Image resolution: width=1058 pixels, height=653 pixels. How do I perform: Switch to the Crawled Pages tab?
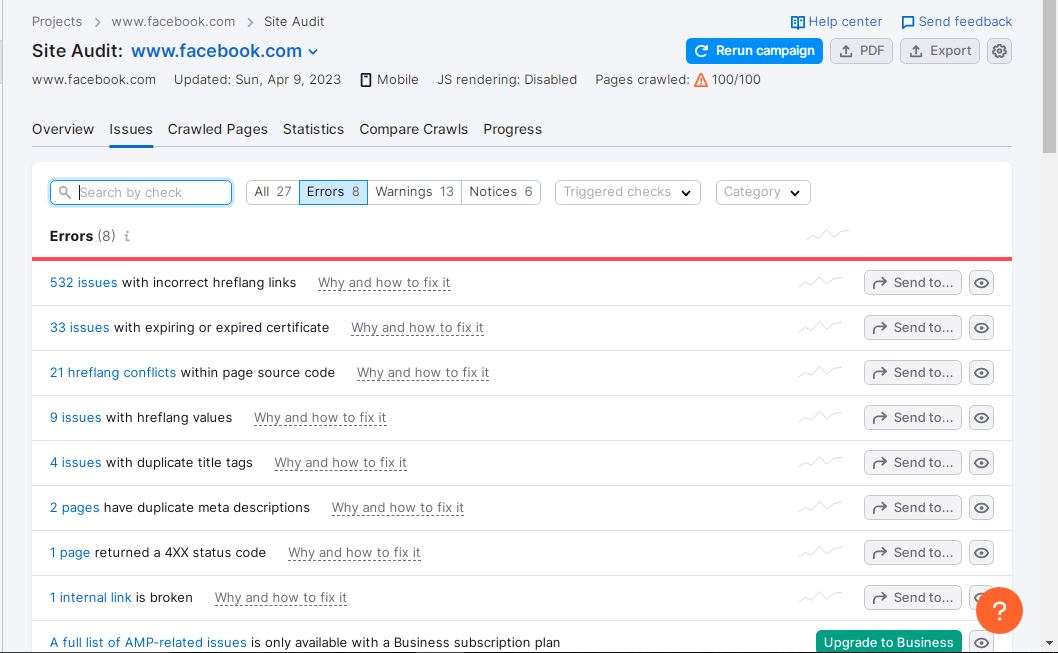click(217, 129)
